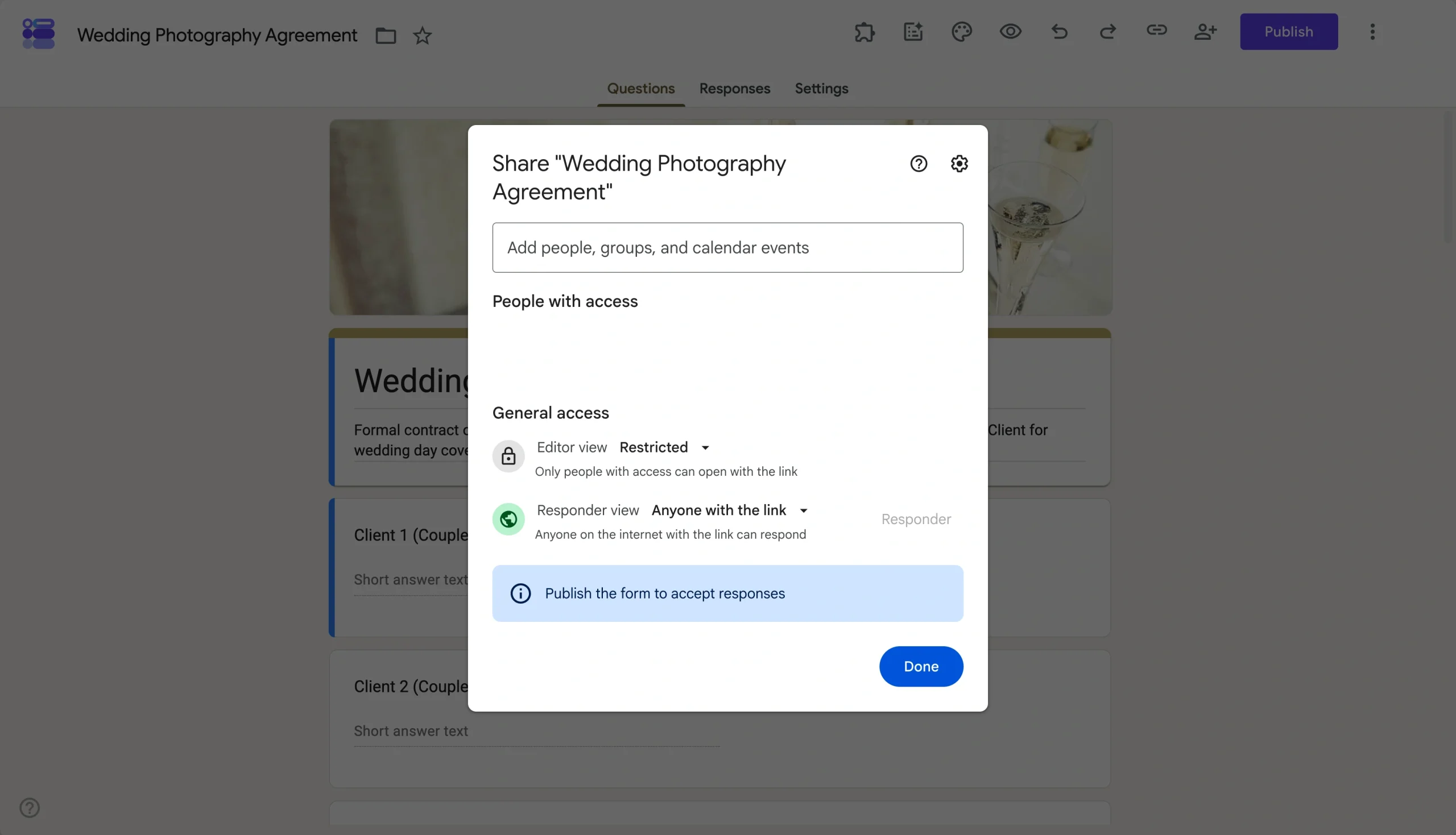Click the move to folder icon

(x=386, y=36)
